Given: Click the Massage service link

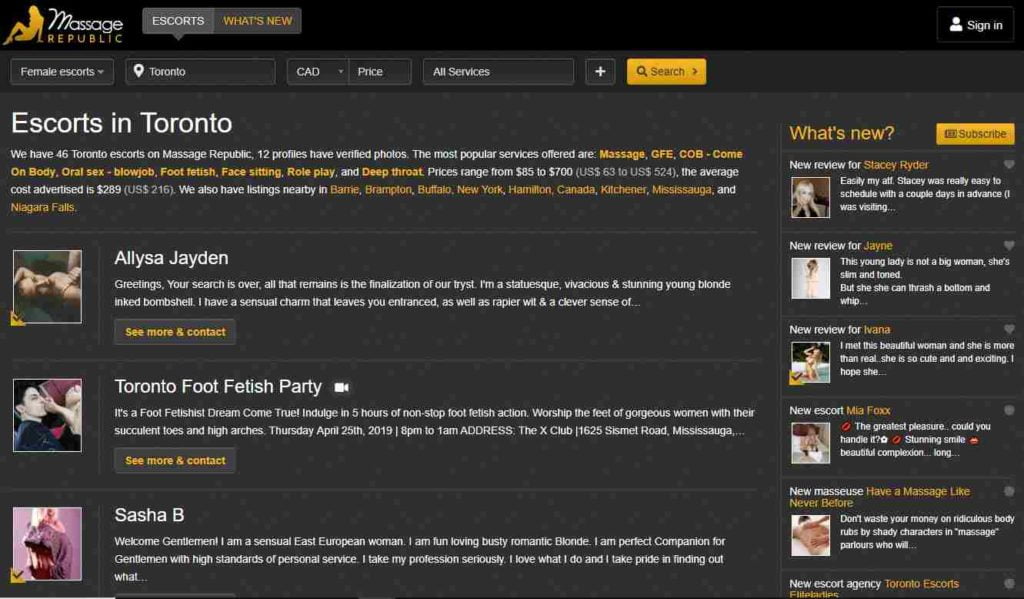Looking at the screenshot, I should click(622, 154).
